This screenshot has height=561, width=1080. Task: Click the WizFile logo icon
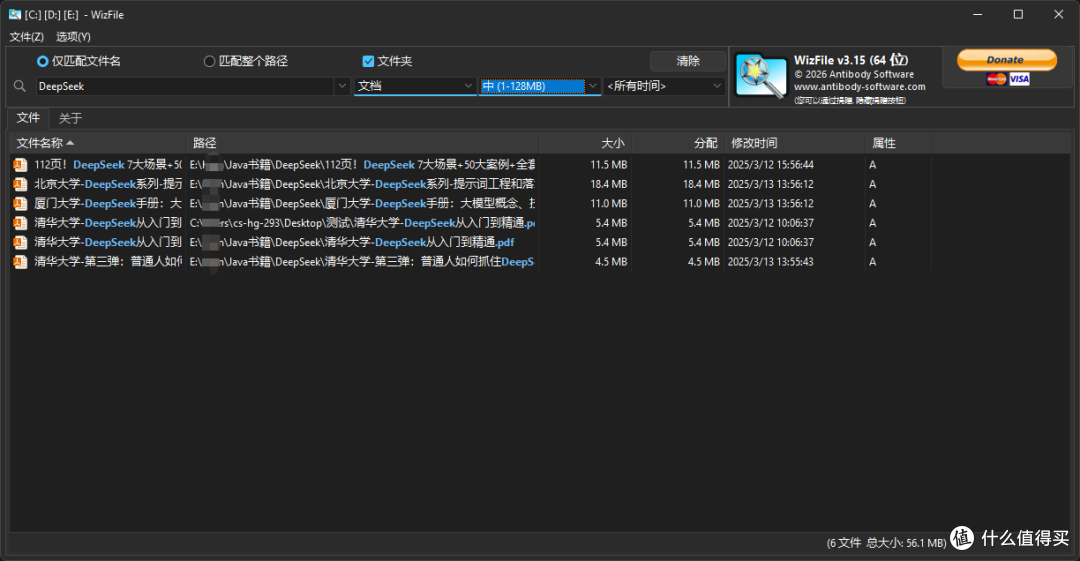pyautogui.click(x=760, y=76)
